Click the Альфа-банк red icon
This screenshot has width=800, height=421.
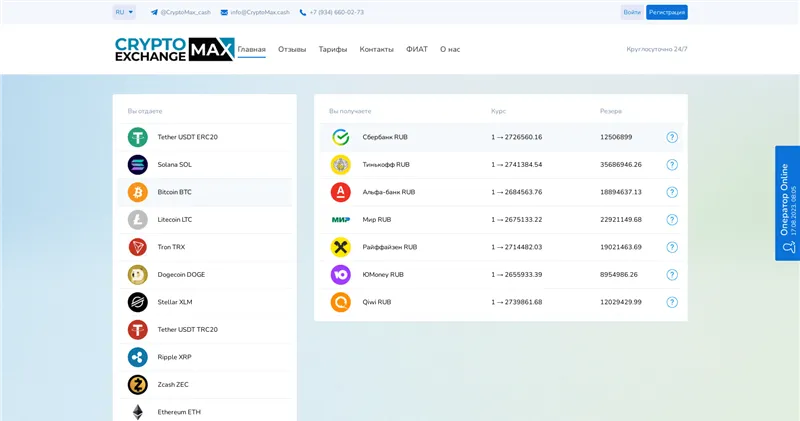pos(340,192)
